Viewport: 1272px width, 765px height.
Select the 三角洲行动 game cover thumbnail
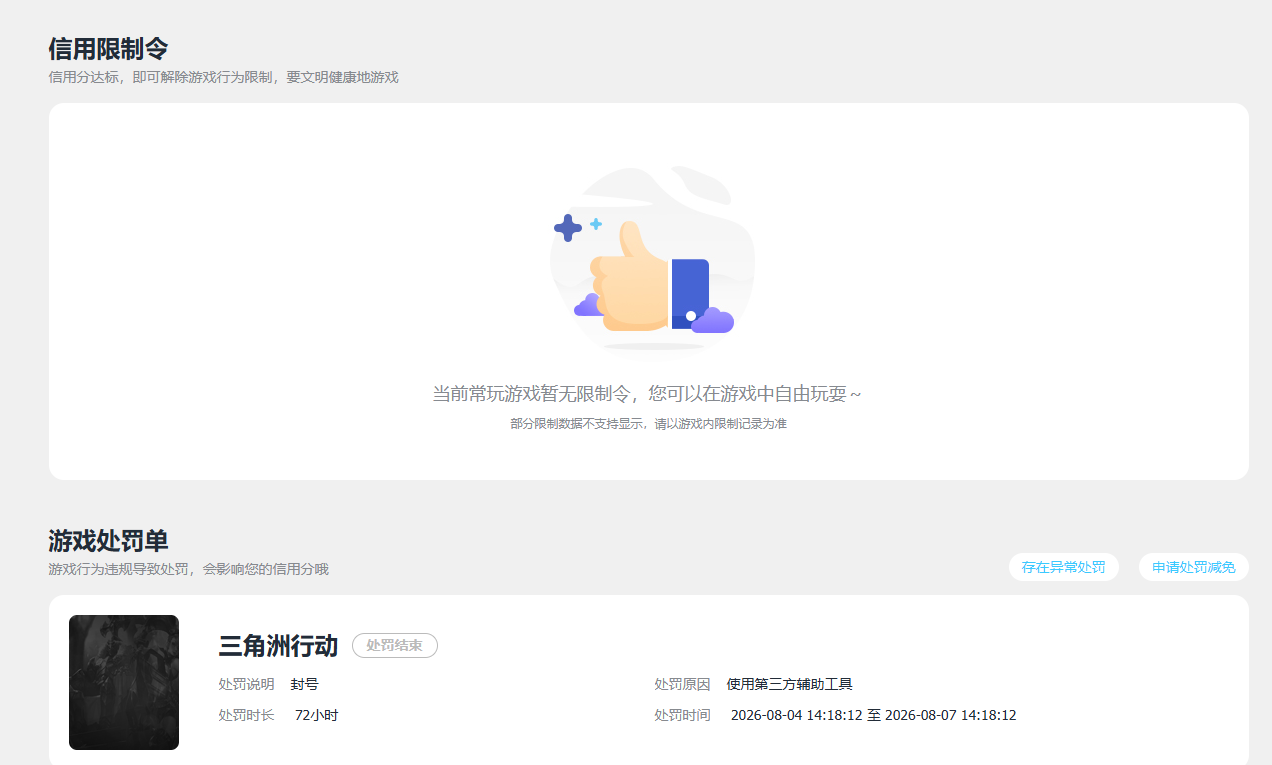(124, 682)
